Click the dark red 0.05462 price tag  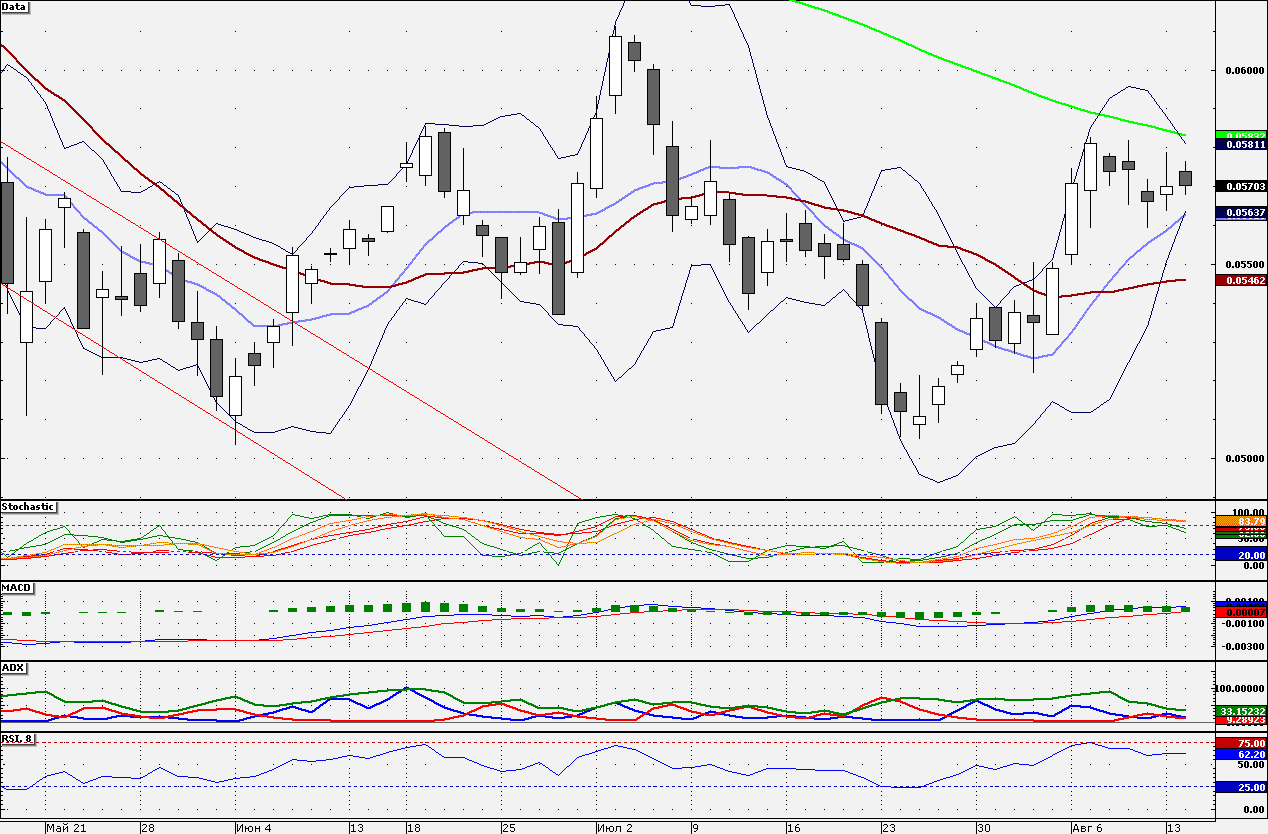1241,280
